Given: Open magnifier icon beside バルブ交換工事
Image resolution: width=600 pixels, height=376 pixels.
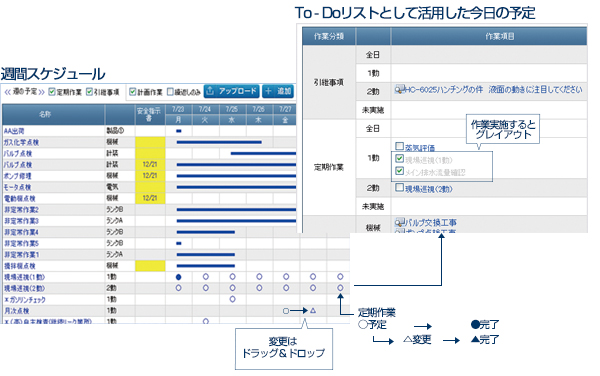Looking at the screenshot, I should tap(399, 223).
